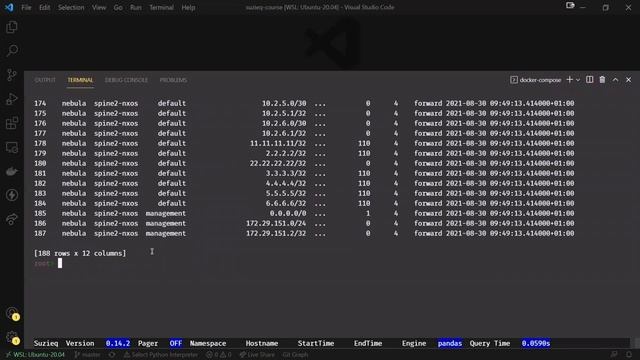Open the feedback icon in status bar
The image size is (640, 360).
pos(614,354)
